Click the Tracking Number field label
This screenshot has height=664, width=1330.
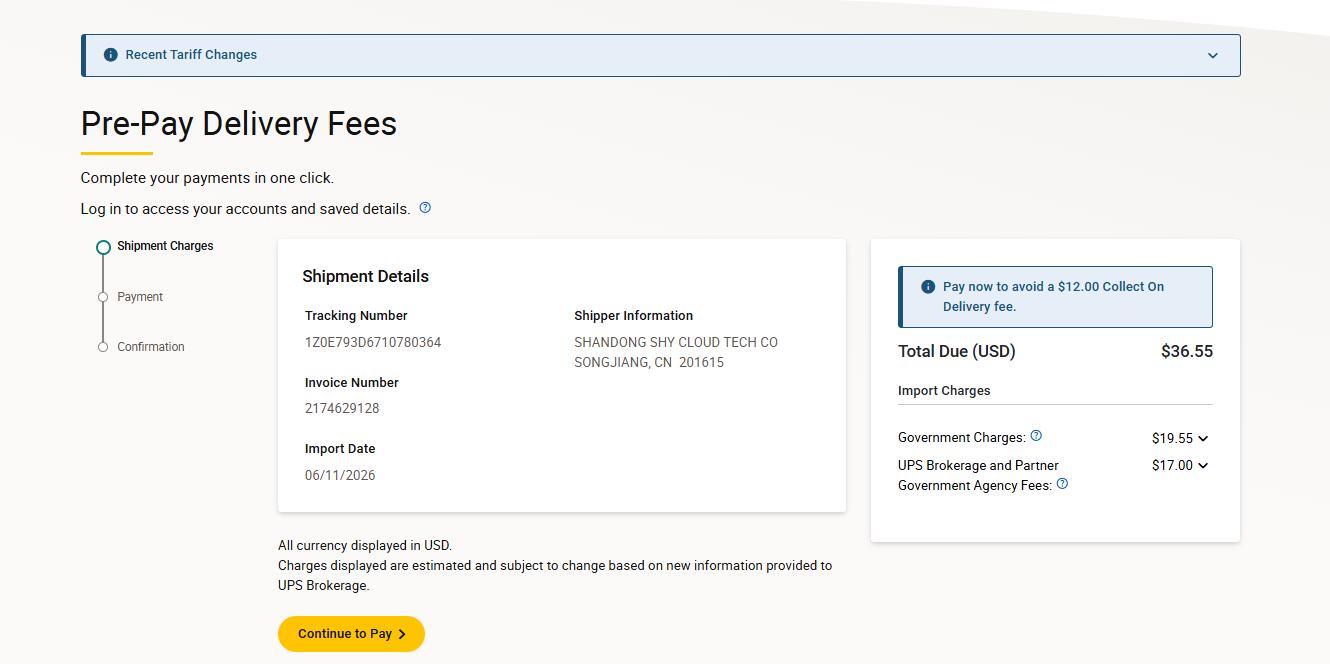coord(356,315)
